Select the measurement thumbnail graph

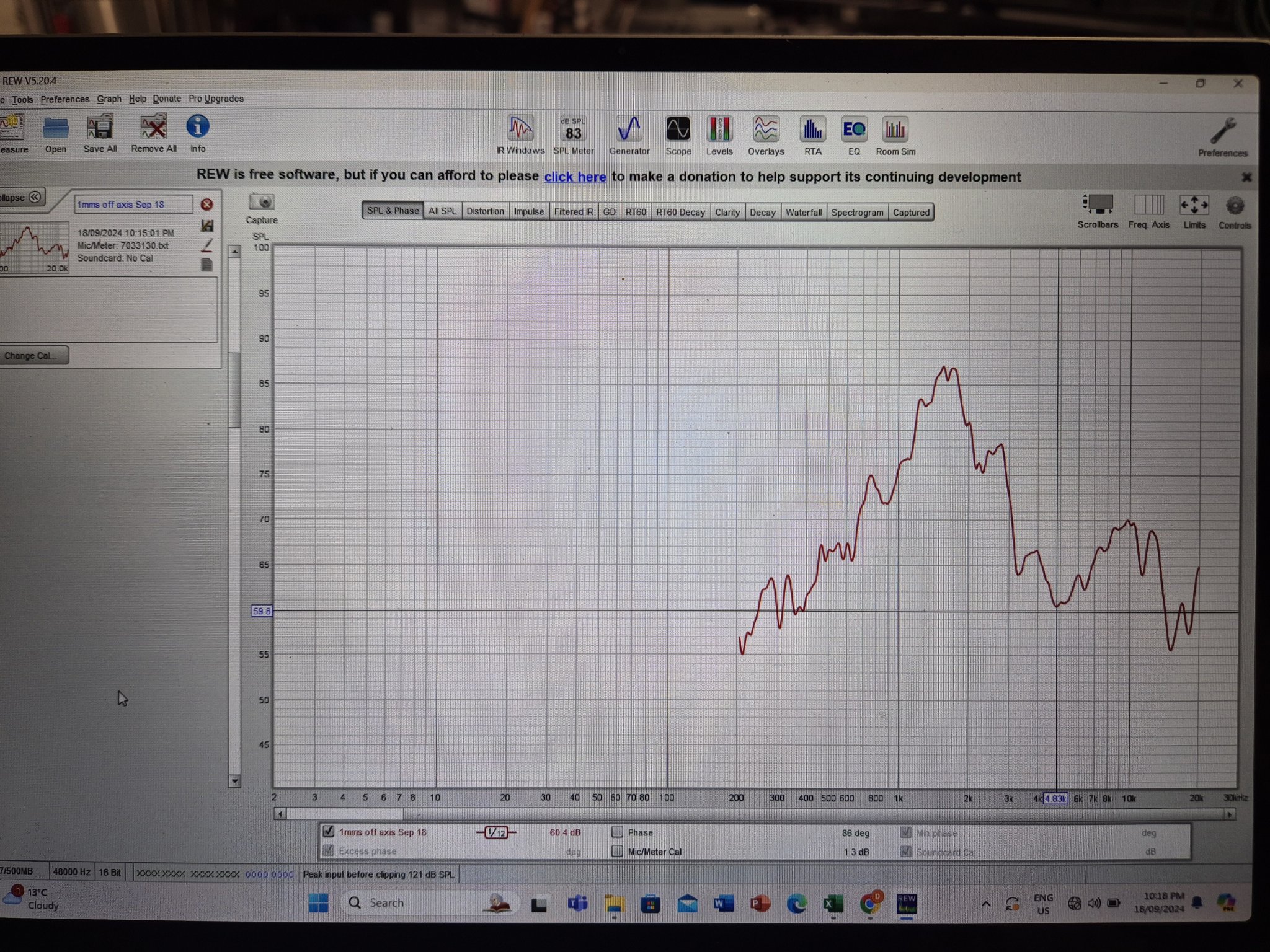pyautogui.click(x=34, y=247)
